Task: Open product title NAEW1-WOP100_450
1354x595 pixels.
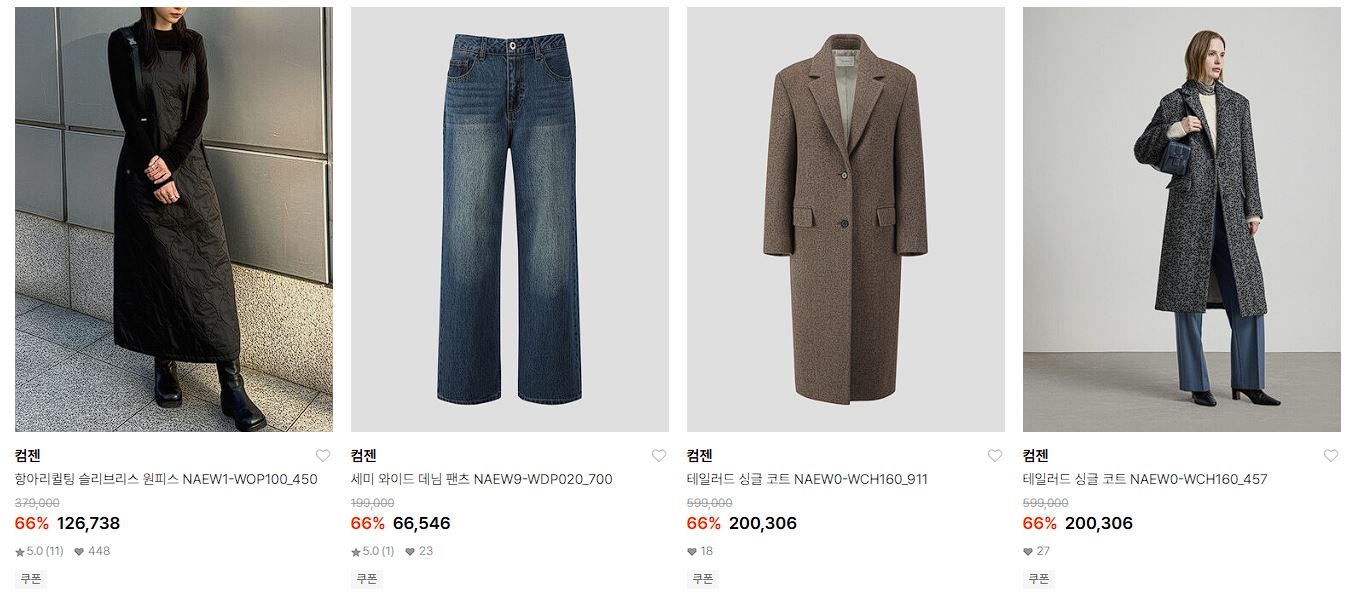Action: tap(166, 479)
